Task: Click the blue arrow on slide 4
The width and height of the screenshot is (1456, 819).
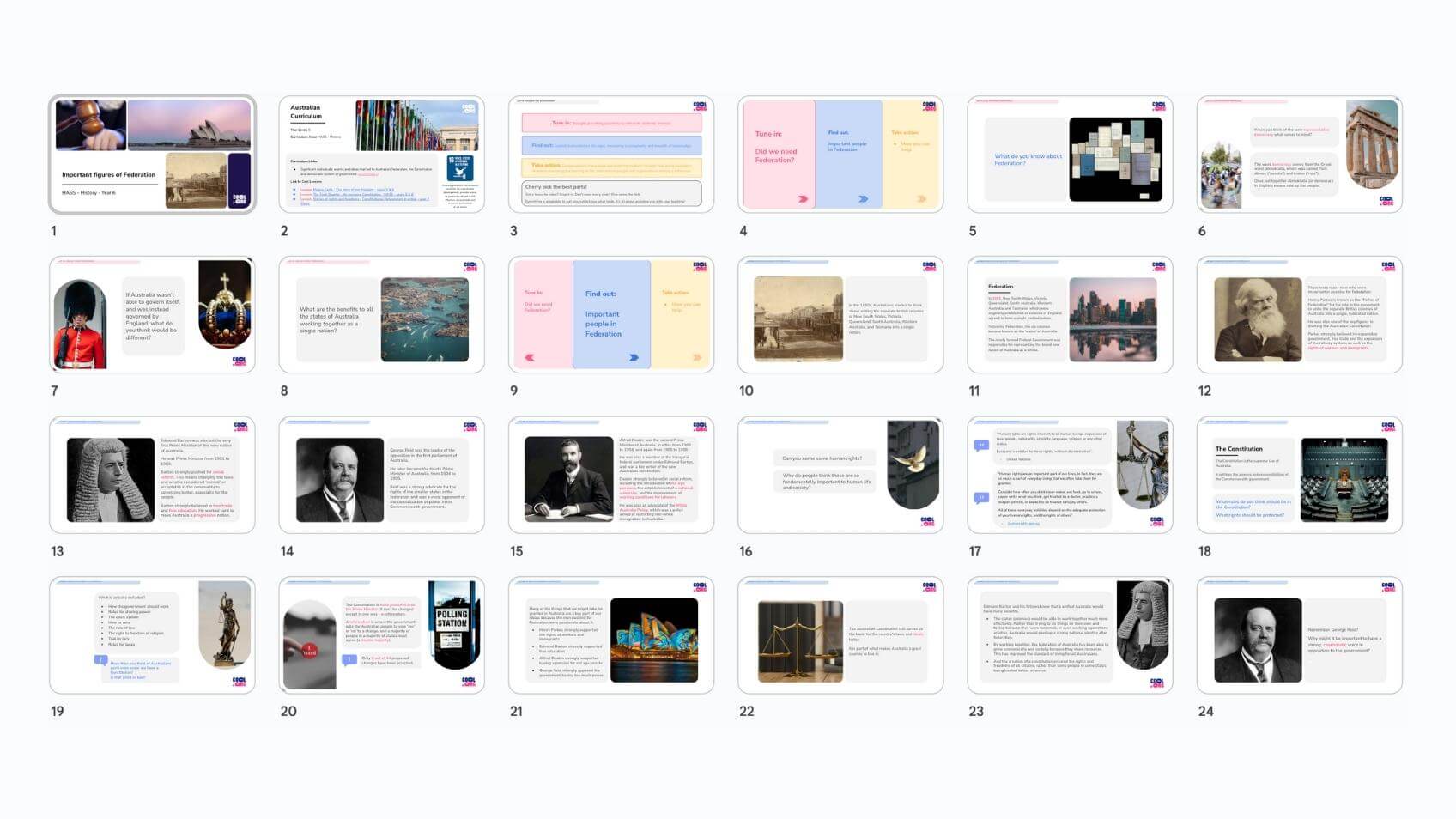Action: (x=863, y=198)
